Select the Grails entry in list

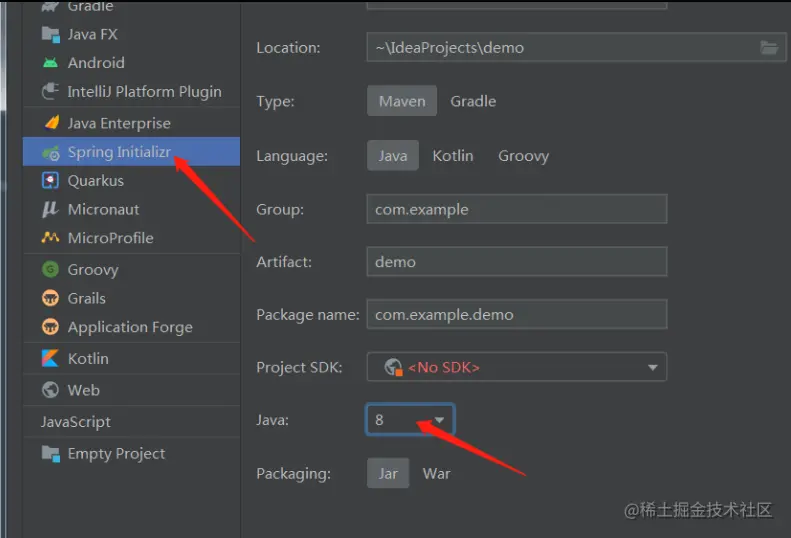(x=131, y=298)
